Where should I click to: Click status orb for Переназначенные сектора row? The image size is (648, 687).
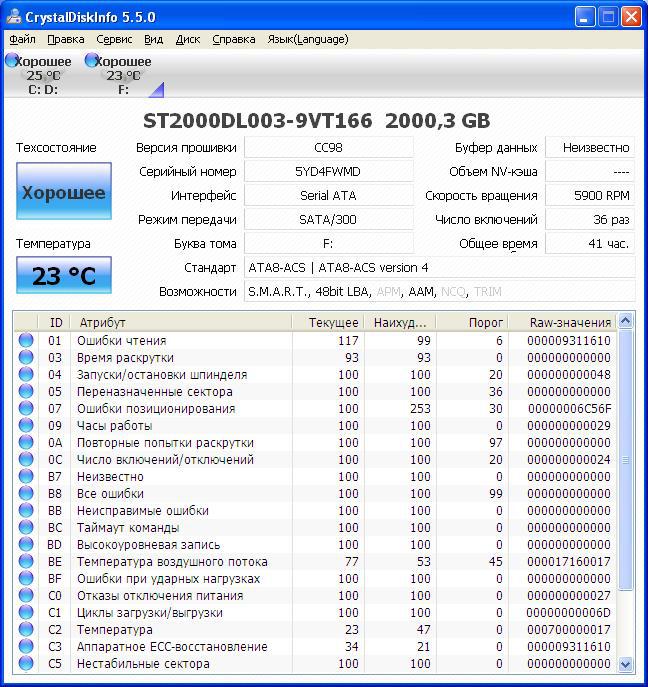(x=26, y=392)
